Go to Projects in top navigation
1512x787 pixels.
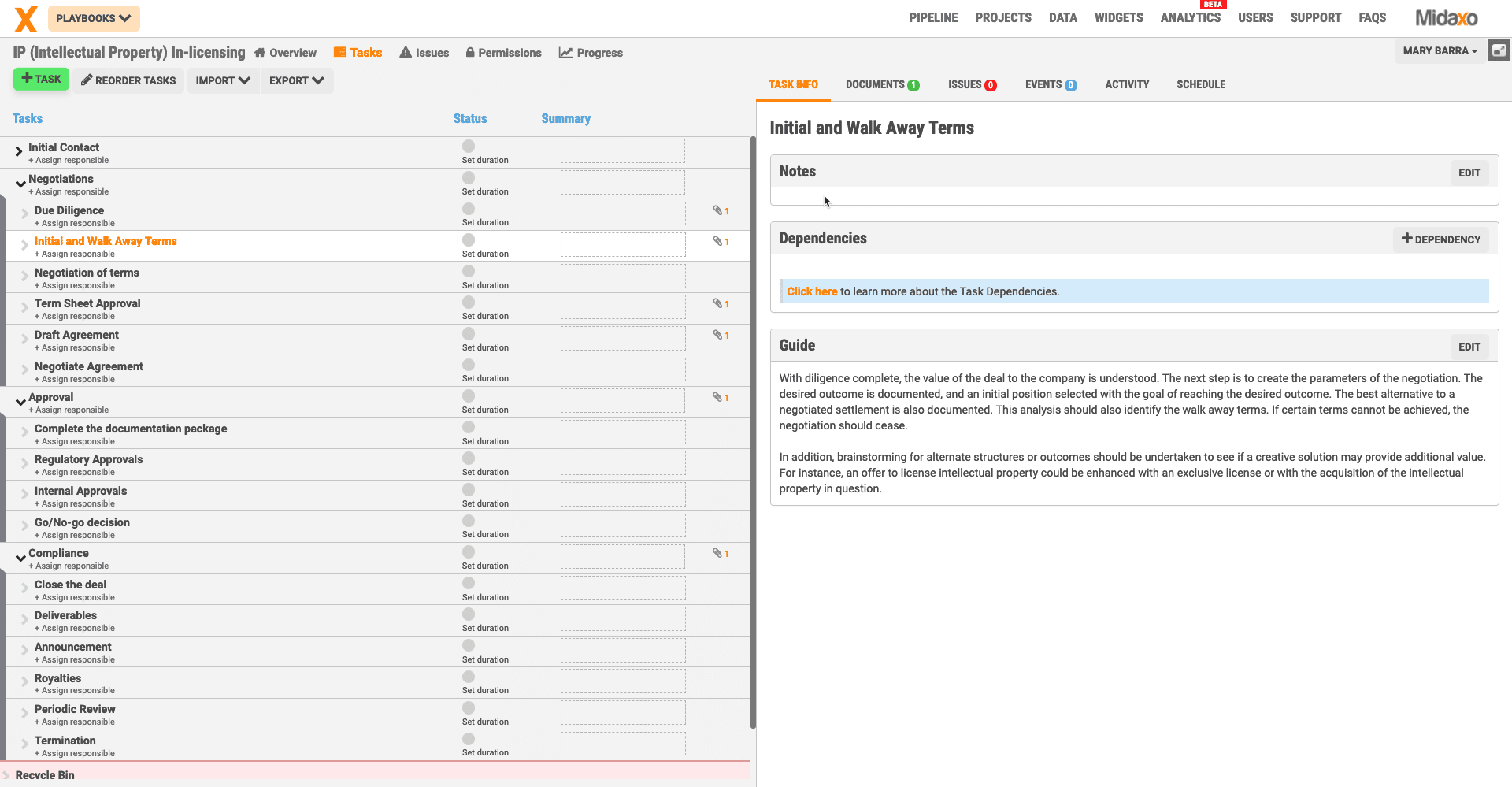[x=1003, y=18]
